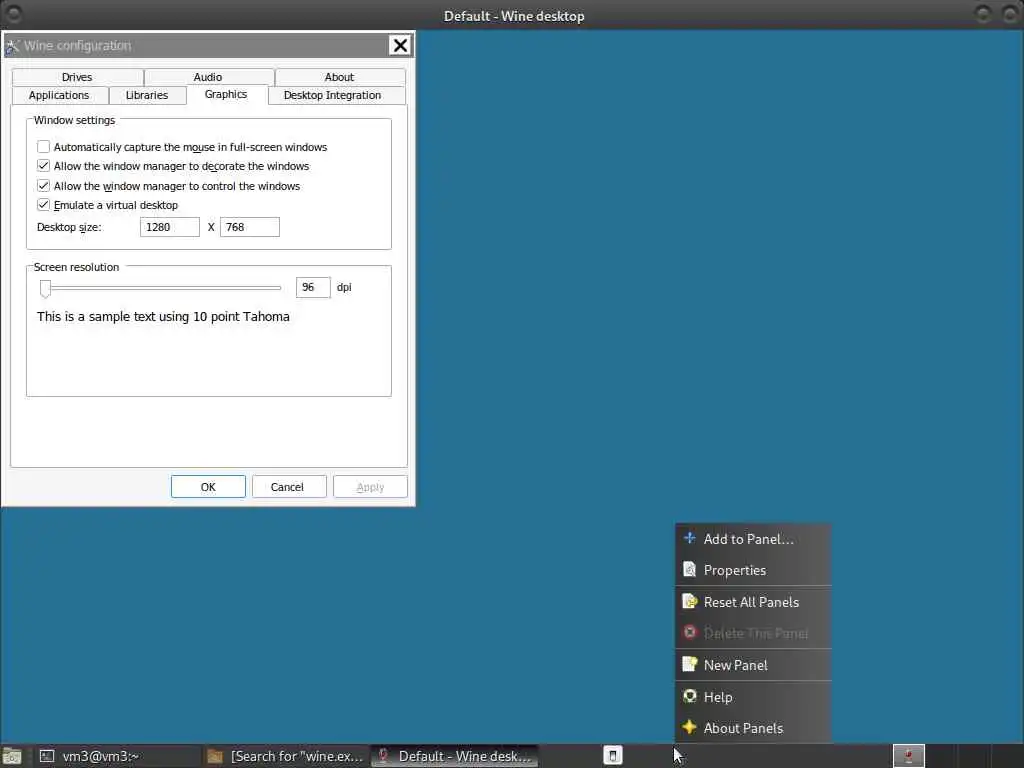Close the Wine configuration dialog
Image resolution: width=1024 pixels, height=768 pixels.
tap(400, 45)
